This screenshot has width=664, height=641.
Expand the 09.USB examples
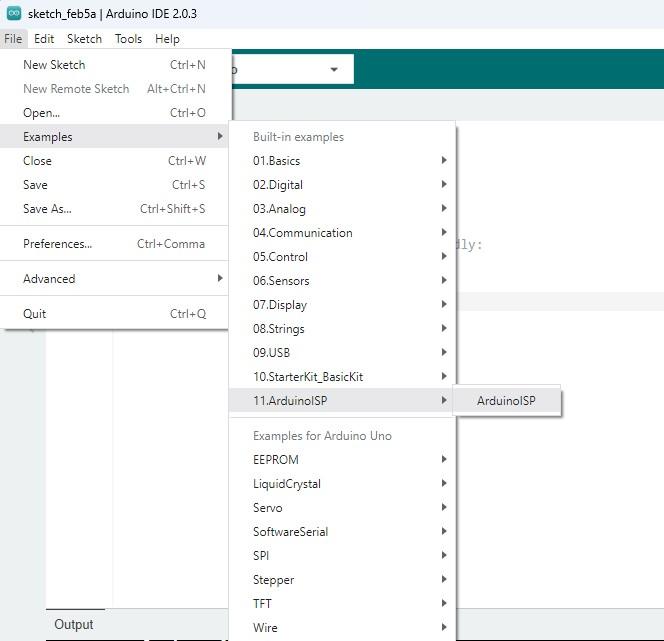pyautogui.click(x=343, y=353)
